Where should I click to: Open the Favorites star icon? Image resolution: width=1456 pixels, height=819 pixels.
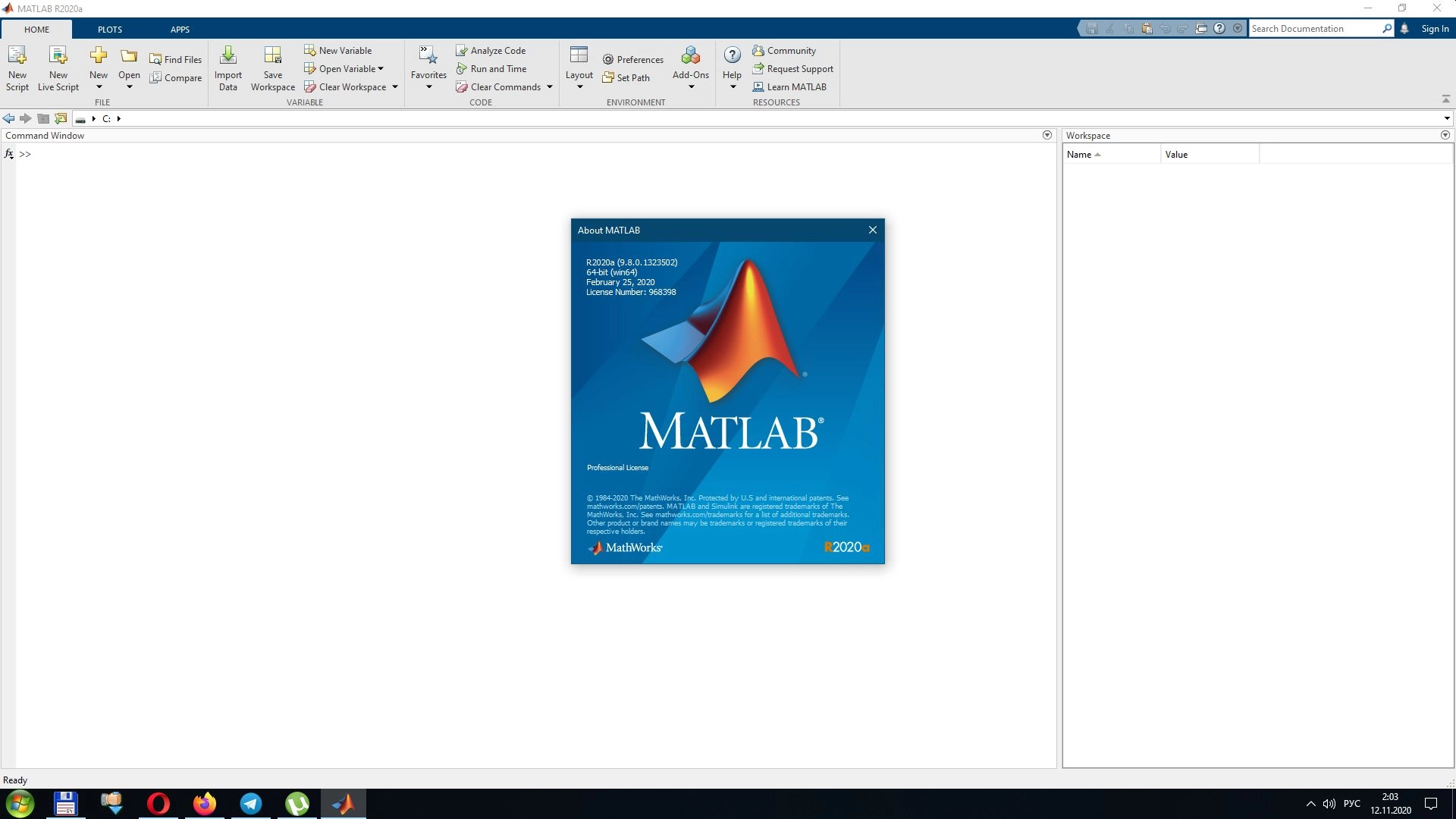[x=428, y=56]
